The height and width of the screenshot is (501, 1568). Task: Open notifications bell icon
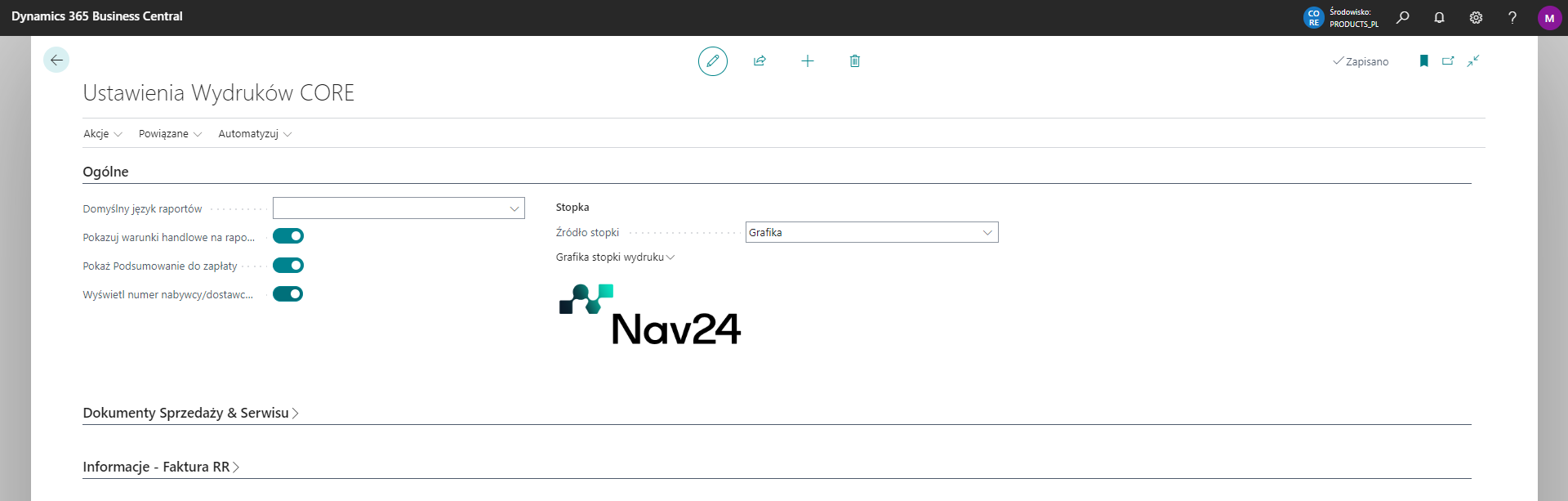click(1439, 17)
